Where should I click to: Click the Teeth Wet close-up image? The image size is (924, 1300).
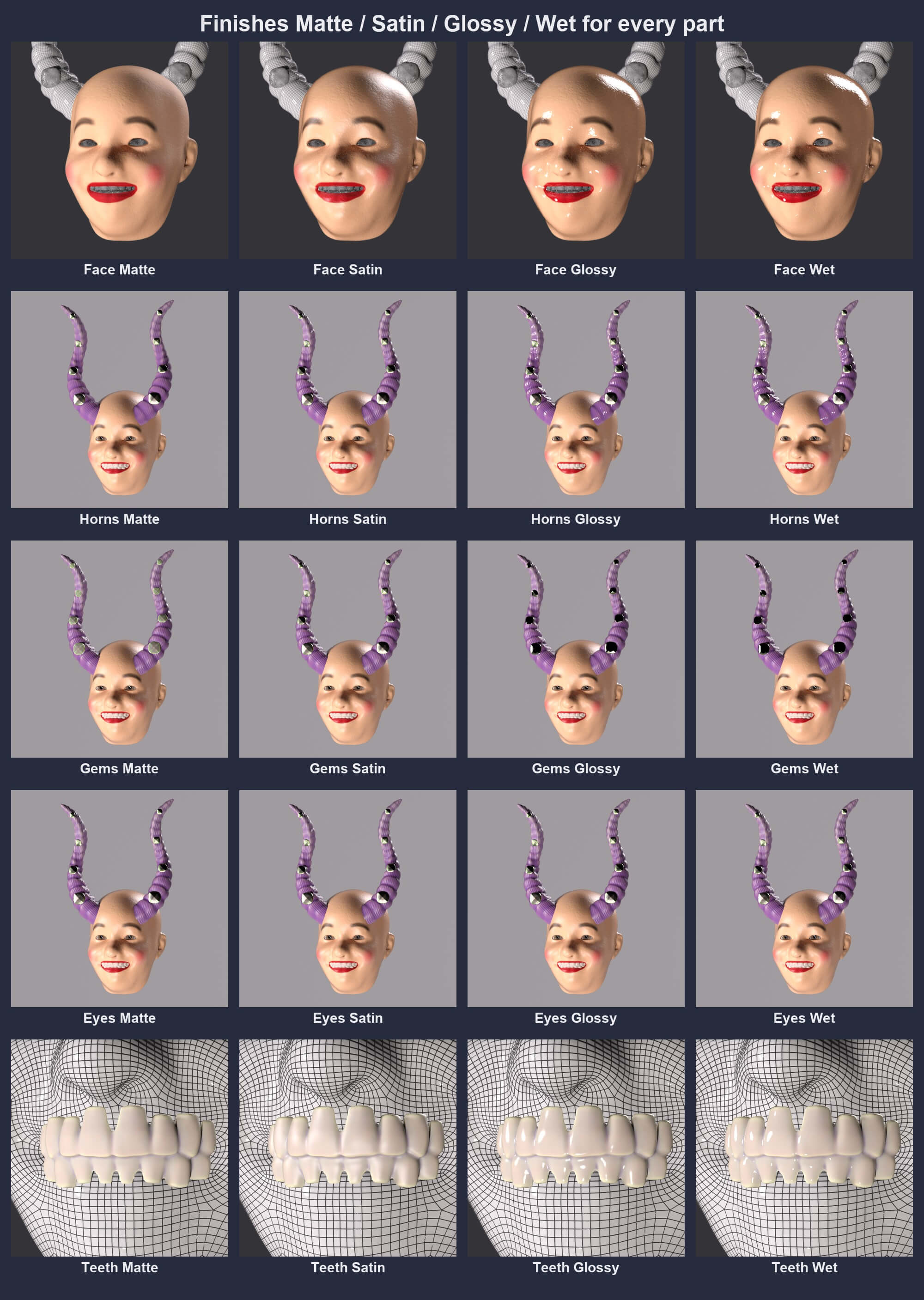point(804,1148)
